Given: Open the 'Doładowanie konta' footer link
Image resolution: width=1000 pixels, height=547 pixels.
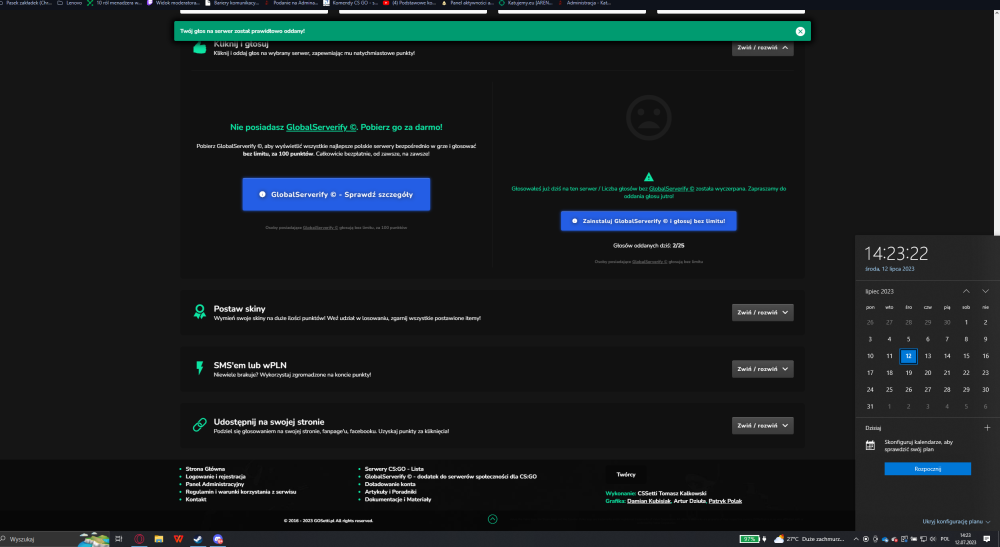Looking at the screenshot, I should pos(390,485).
